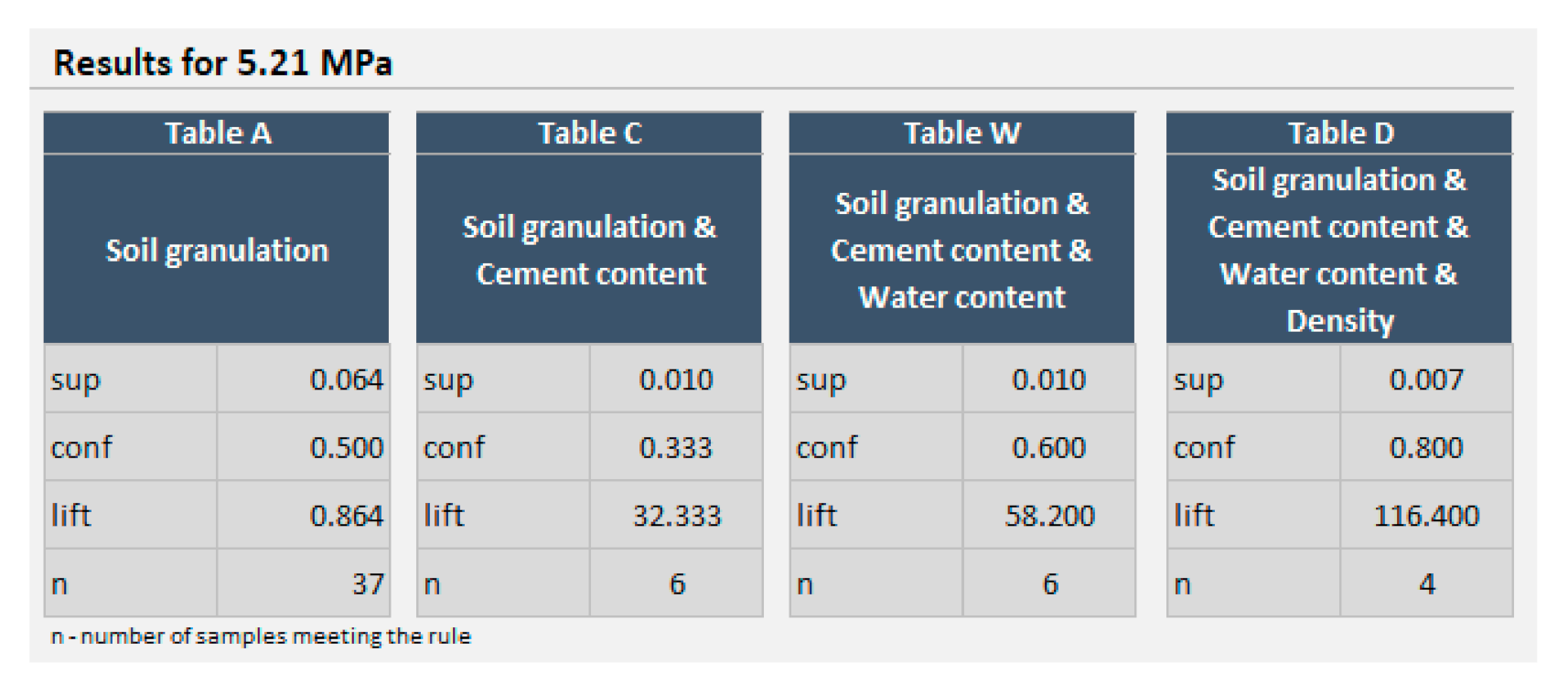1568x684 pixels.
Task: Click Table A n value 37
Action: 367,583
